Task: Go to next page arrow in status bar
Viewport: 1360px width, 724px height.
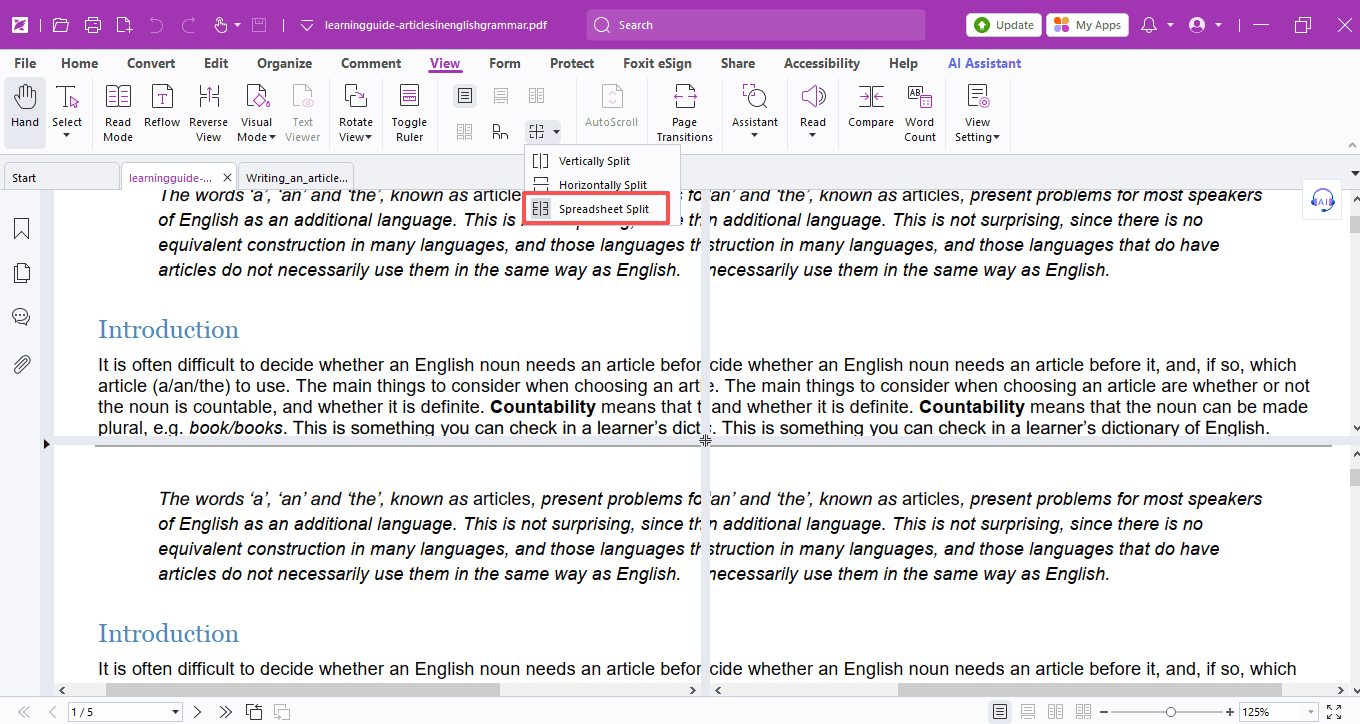Action: click(x=198, y=712)
